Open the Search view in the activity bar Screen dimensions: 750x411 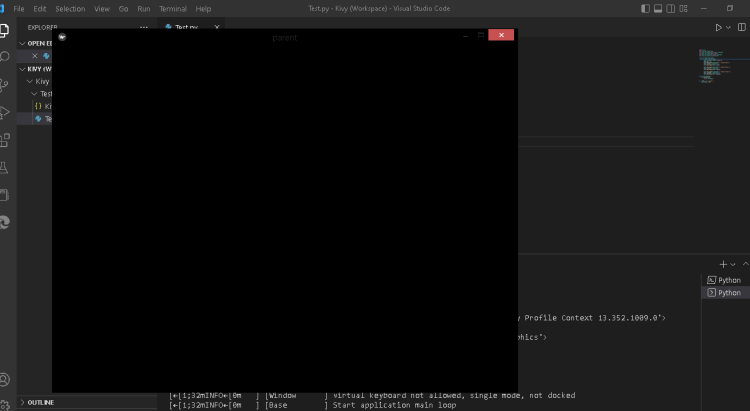click(x=4, y=57)
